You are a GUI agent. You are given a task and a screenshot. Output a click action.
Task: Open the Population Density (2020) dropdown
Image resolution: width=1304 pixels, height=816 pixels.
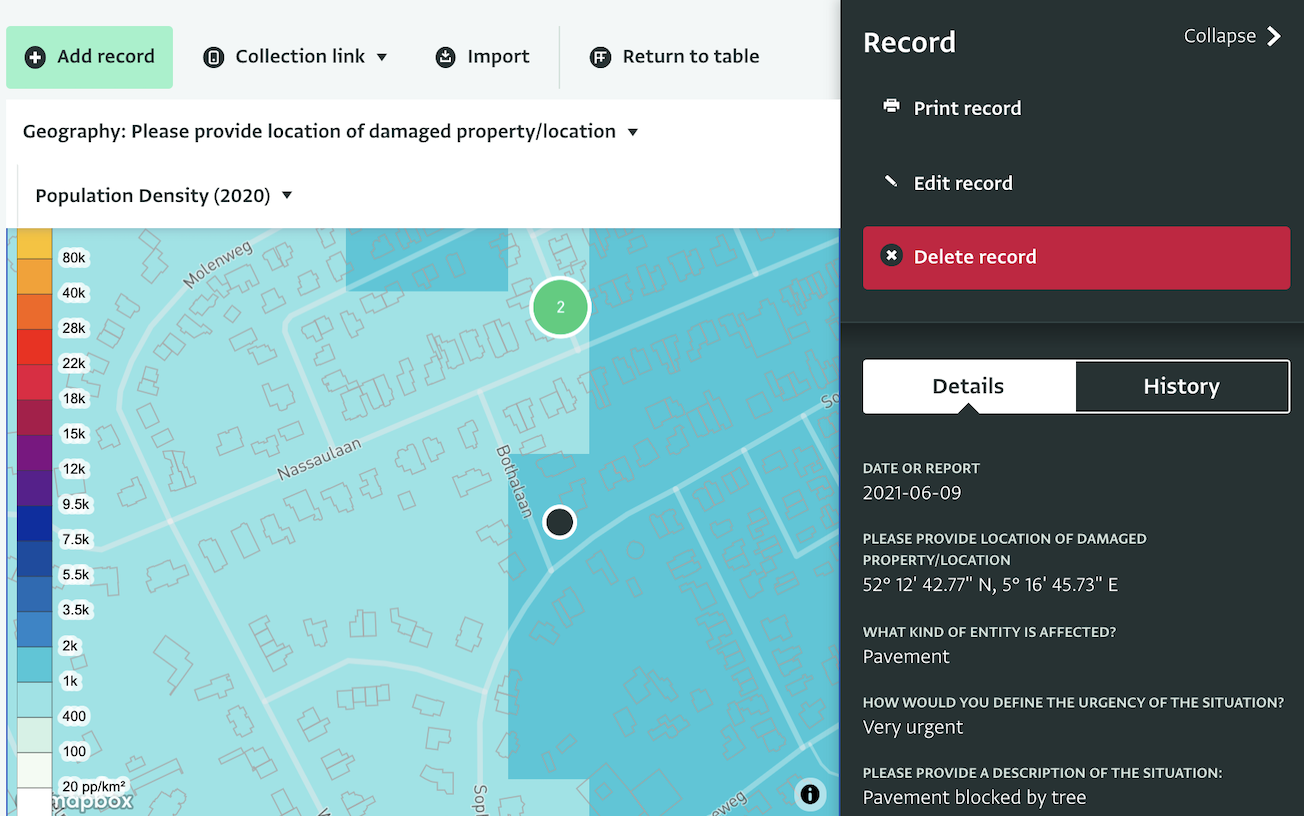click(164, 195)
